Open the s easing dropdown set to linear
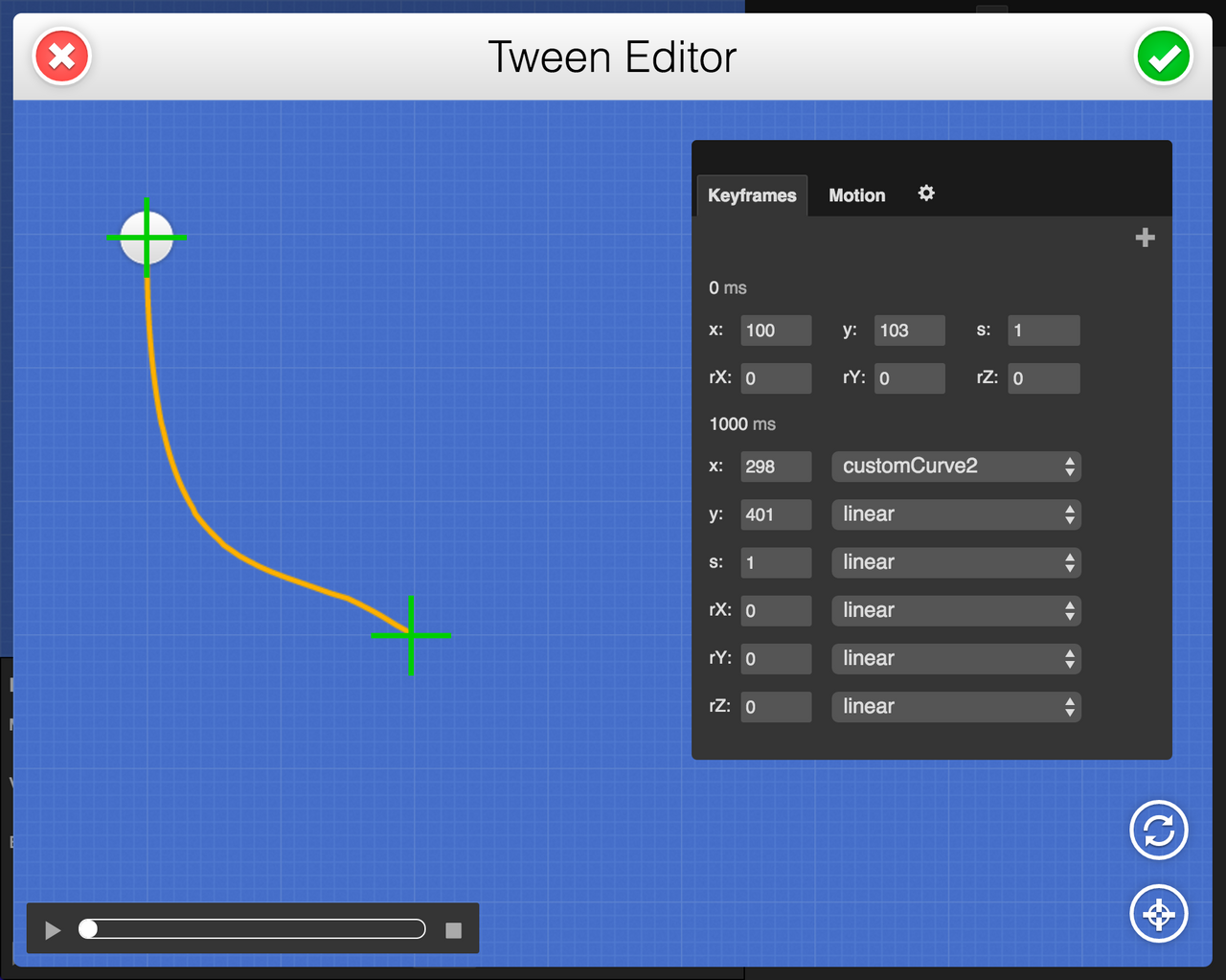The height and width of the screenshot is (980, 1226). click(x=957, y=562)
